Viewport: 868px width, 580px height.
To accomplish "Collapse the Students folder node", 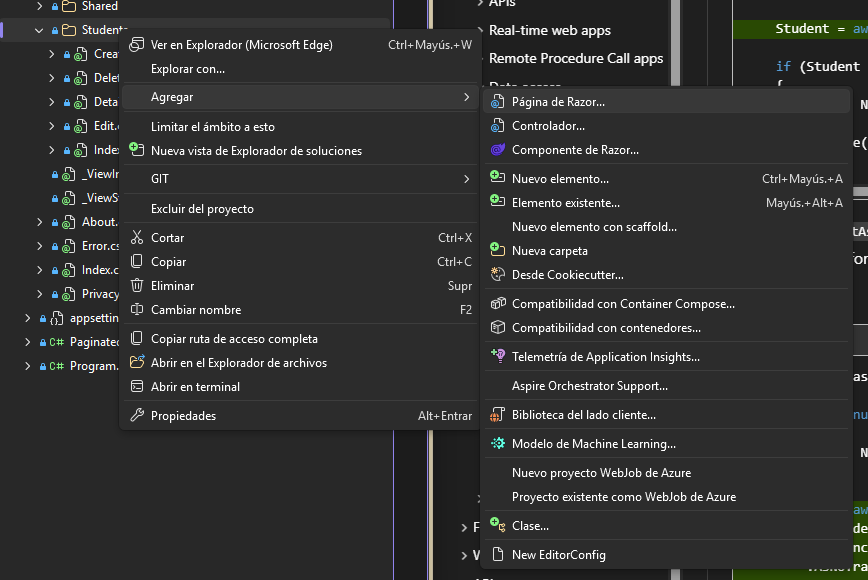I will tap(39, 30).
